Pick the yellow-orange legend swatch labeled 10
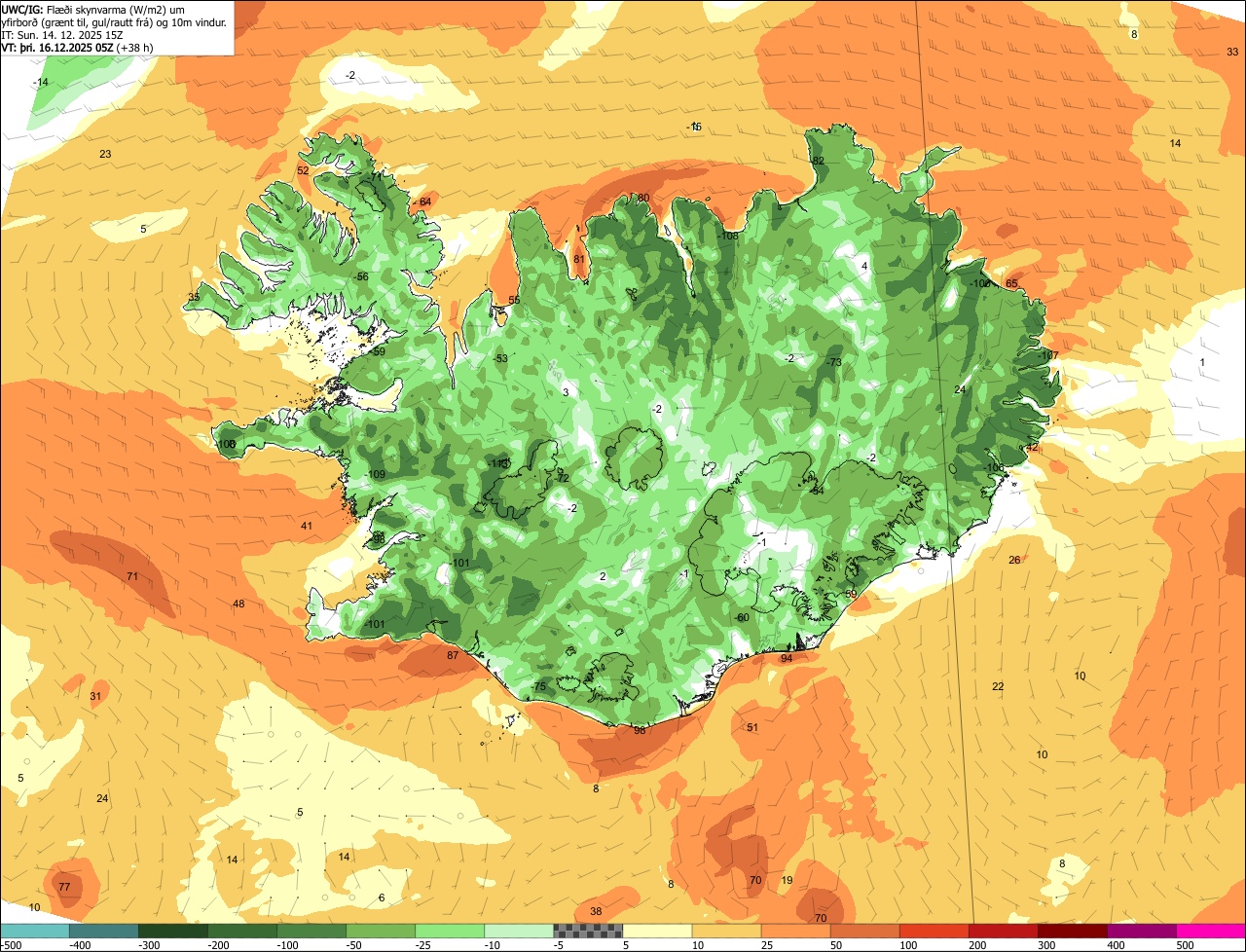1246x952 pixels. click(x=727, y=931)
